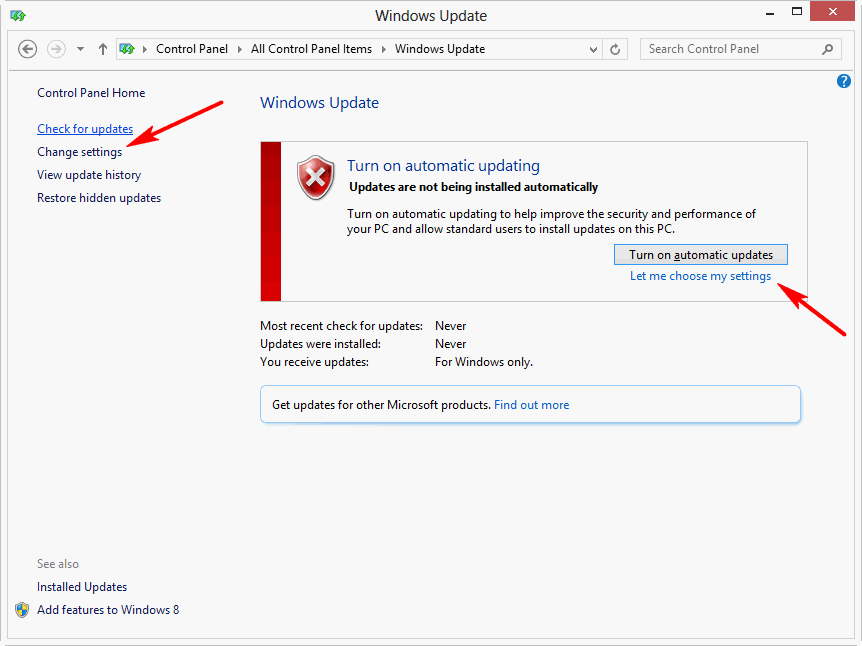This screenshot has height=646, width=862.
Task: Select the Control Panel breadcrumb
Action: click(192, 49)
